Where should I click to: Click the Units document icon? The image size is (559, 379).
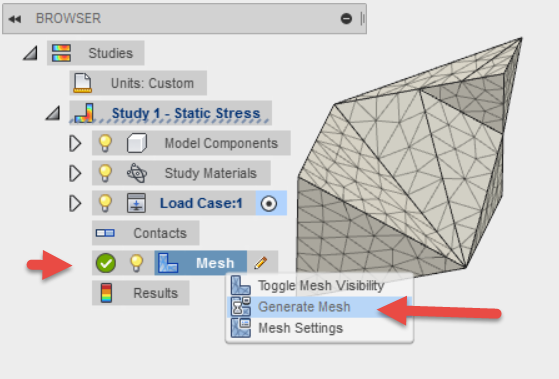pos(82,83)
